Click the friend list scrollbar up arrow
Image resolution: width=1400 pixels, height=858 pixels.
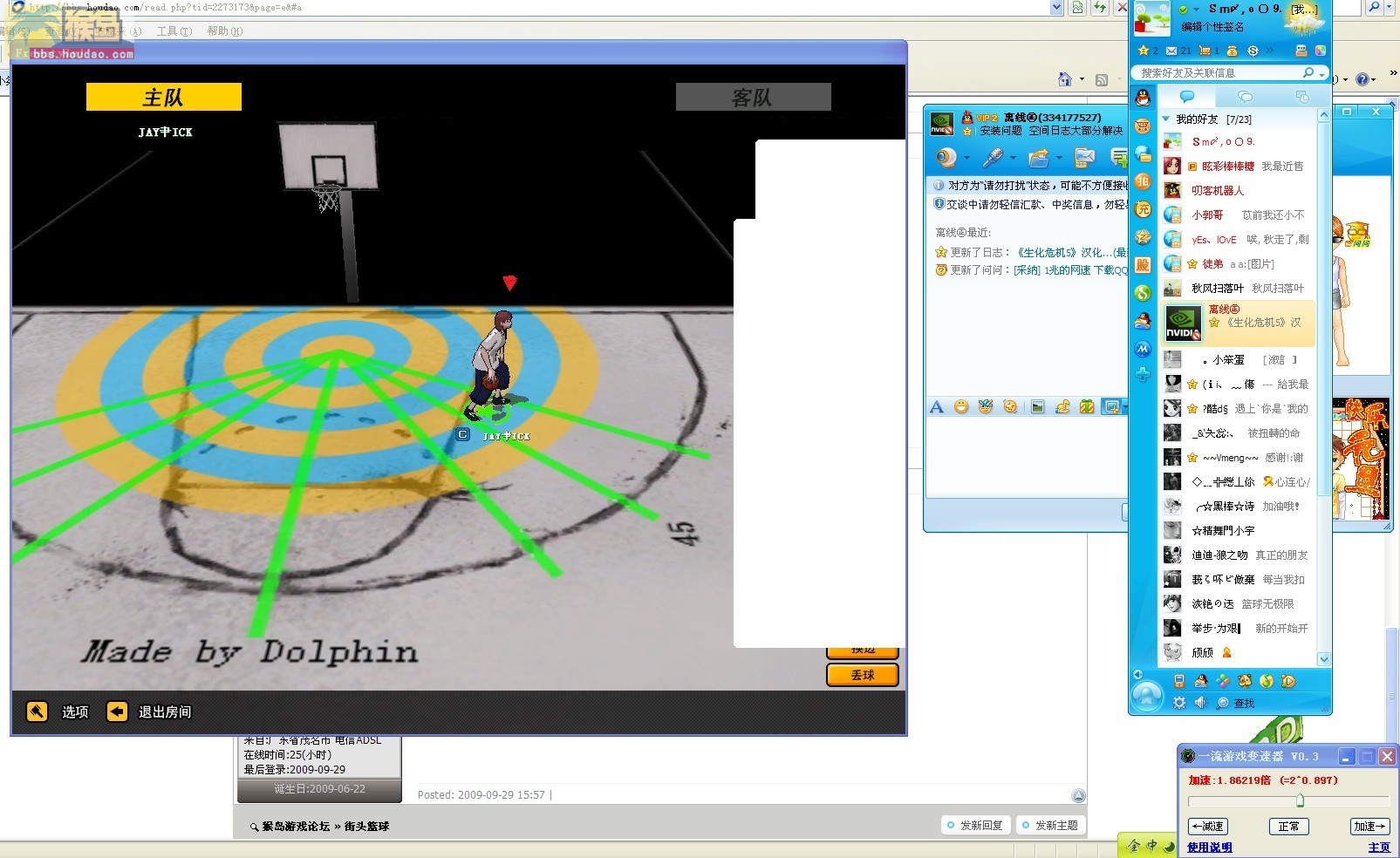pyautogui.click(x=1323, y=115)
